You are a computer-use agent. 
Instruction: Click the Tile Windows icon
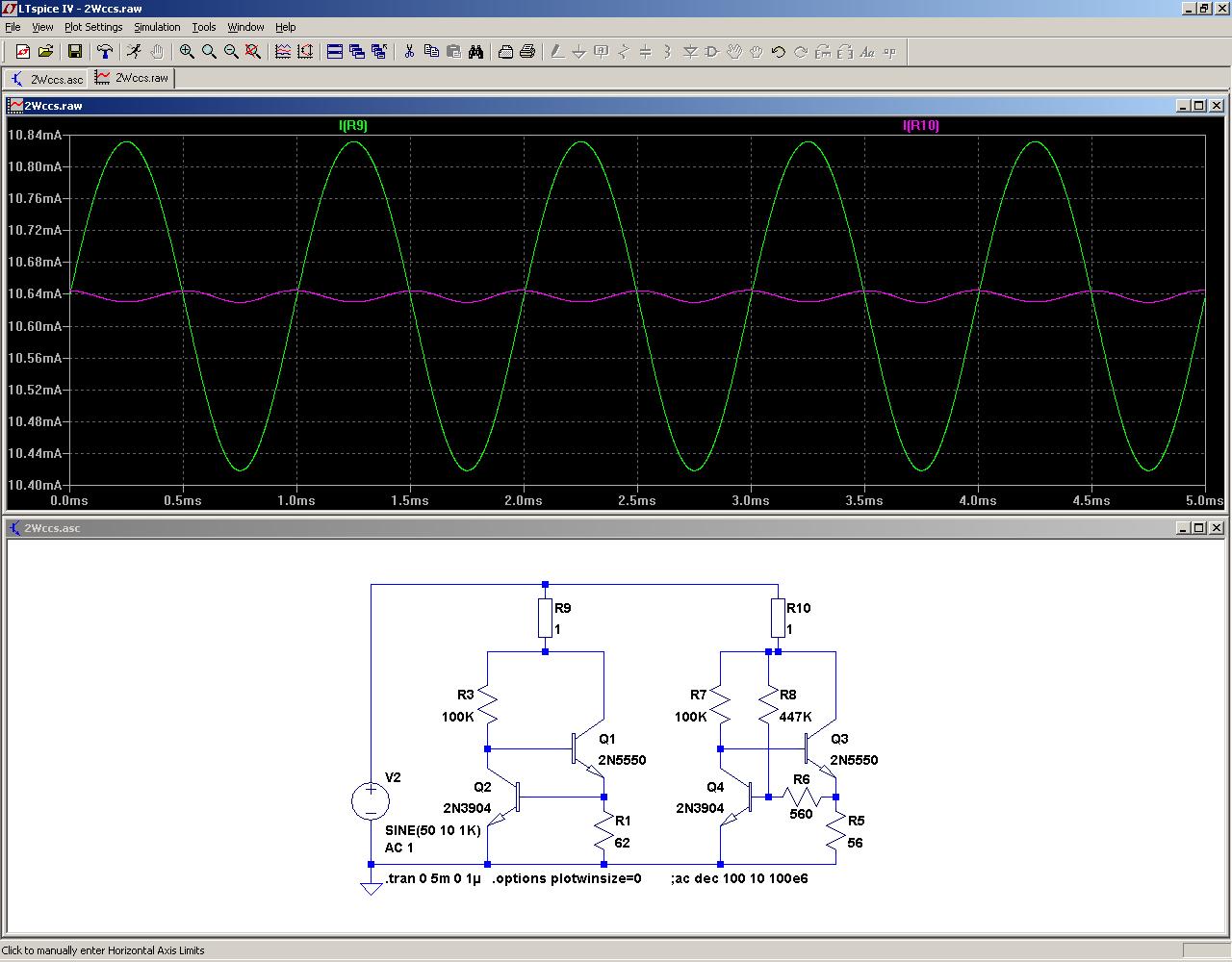(335, 52)
